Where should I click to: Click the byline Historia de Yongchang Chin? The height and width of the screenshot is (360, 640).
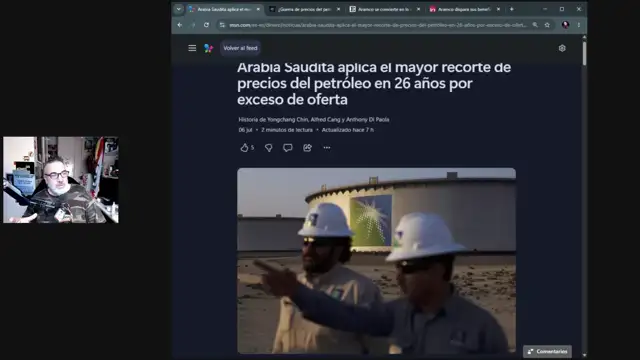click(314, 120)
